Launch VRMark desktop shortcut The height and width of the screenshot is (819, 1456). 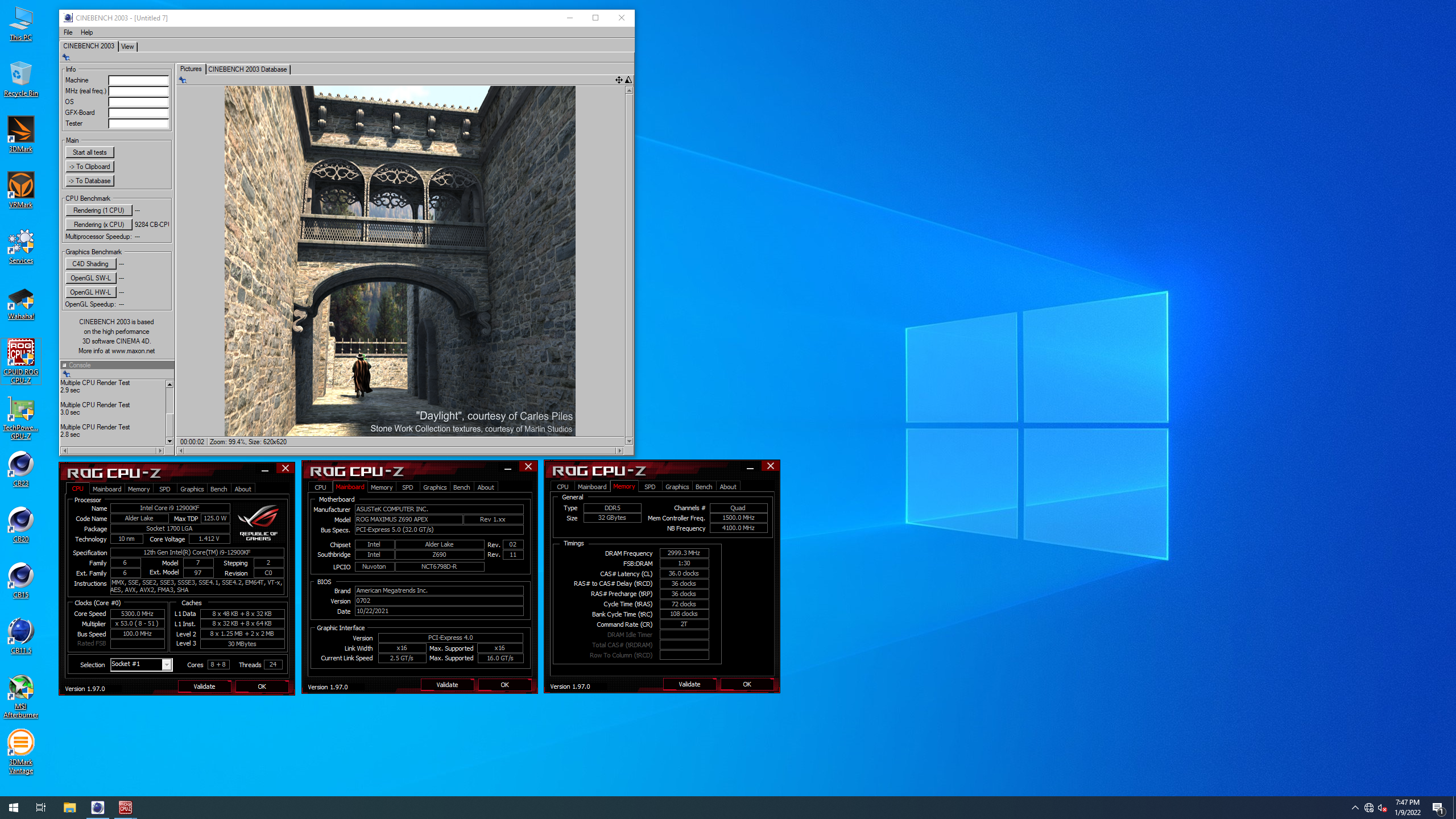(20, 191)
